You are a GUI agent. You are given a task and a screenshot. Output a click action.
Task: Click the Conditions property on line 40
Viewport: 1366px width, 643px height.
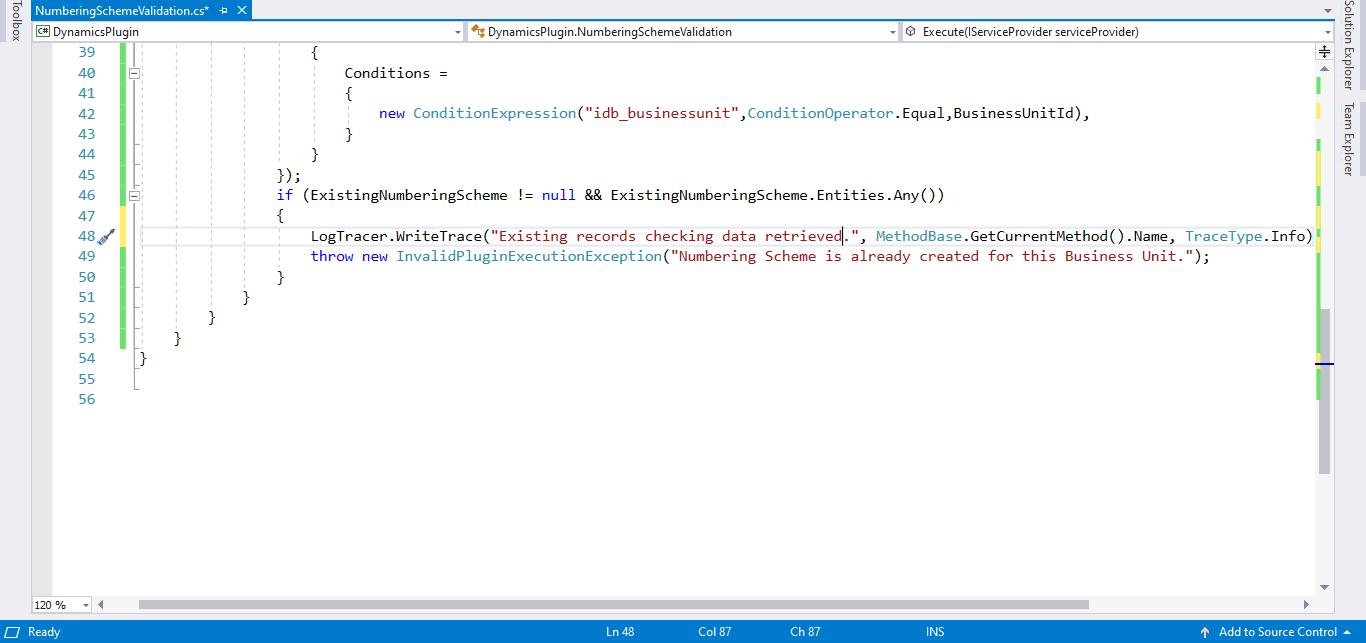point(387,73)
